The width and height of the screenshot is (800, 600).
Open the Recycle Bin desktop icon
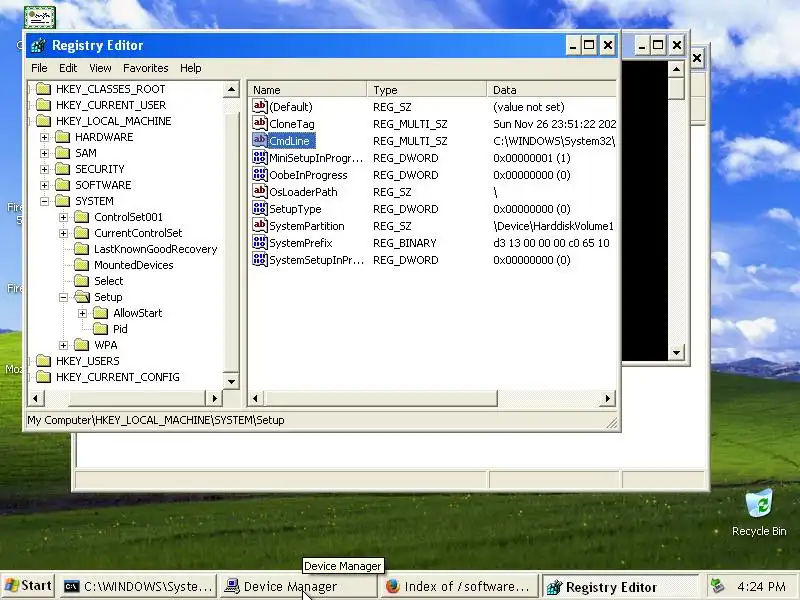pyautogui.click(x=759, y=512)
